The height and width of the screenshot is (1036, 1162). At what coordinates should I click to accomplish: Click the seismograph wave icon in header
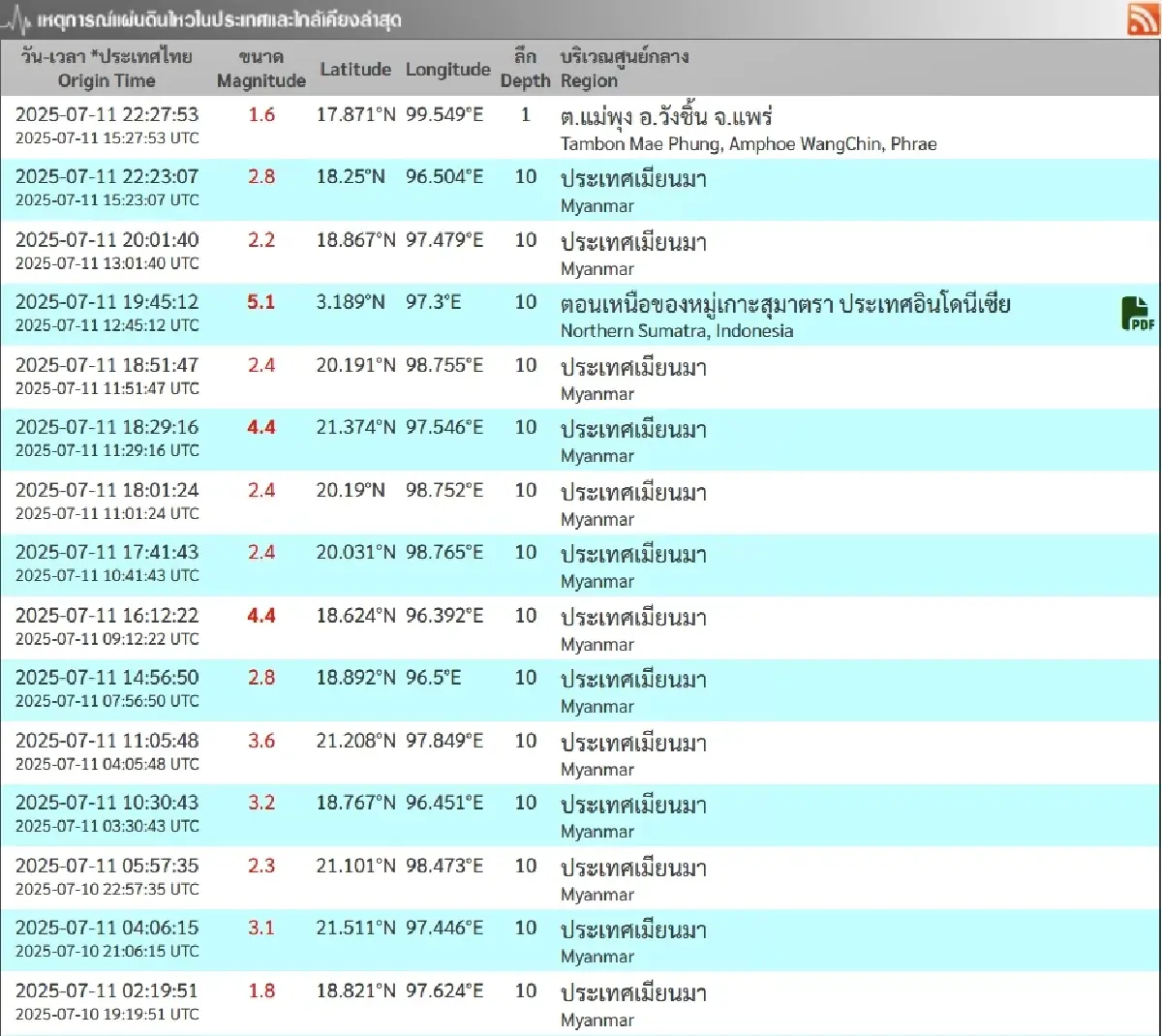click(x=16, y=19)
